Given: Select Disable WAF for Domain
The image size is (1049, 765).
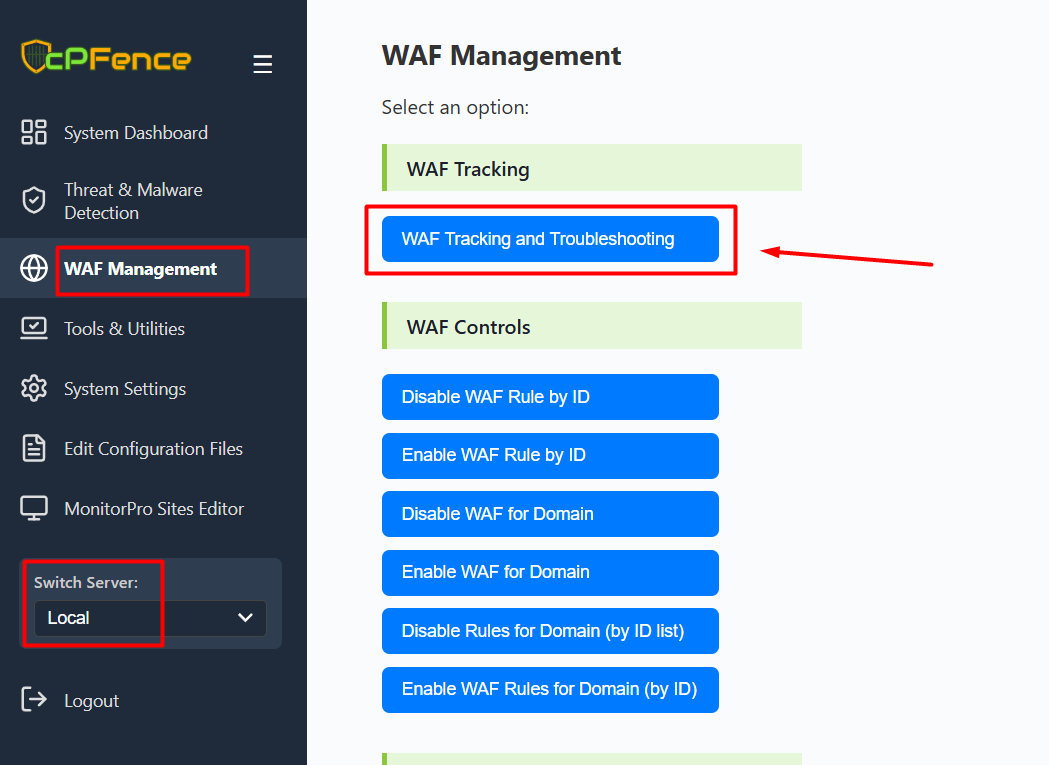Looking at the screenshot, I should point(550,514).
